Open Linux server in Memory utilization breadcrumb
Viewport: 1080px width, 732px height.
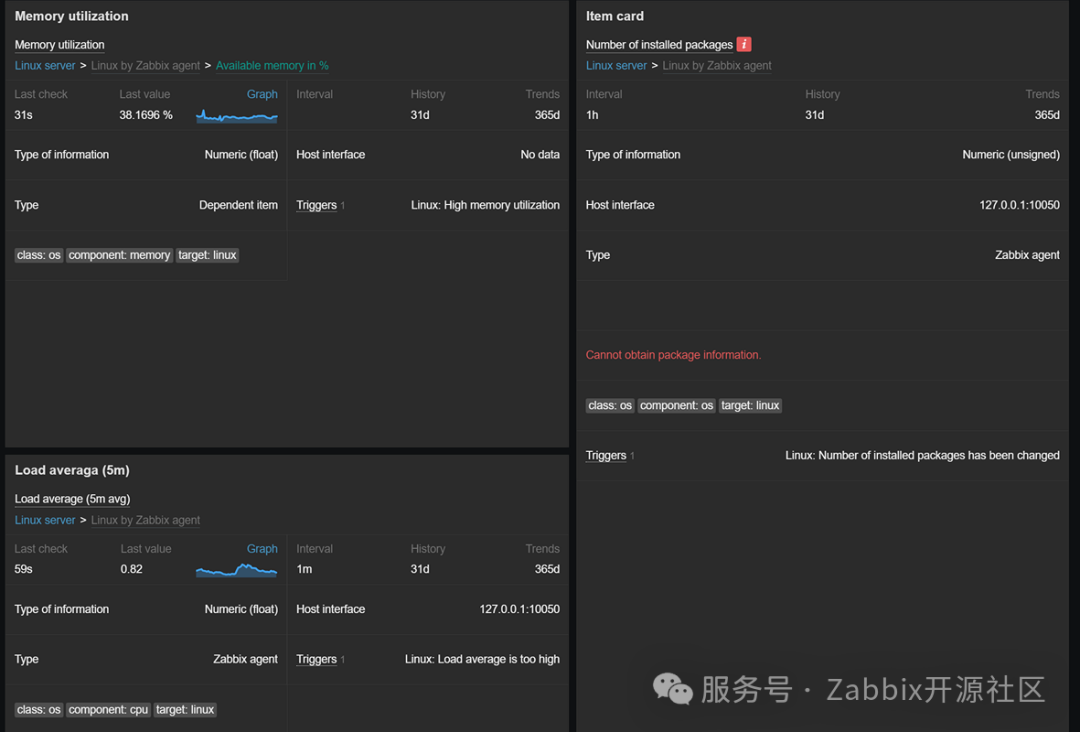point(45,66)
